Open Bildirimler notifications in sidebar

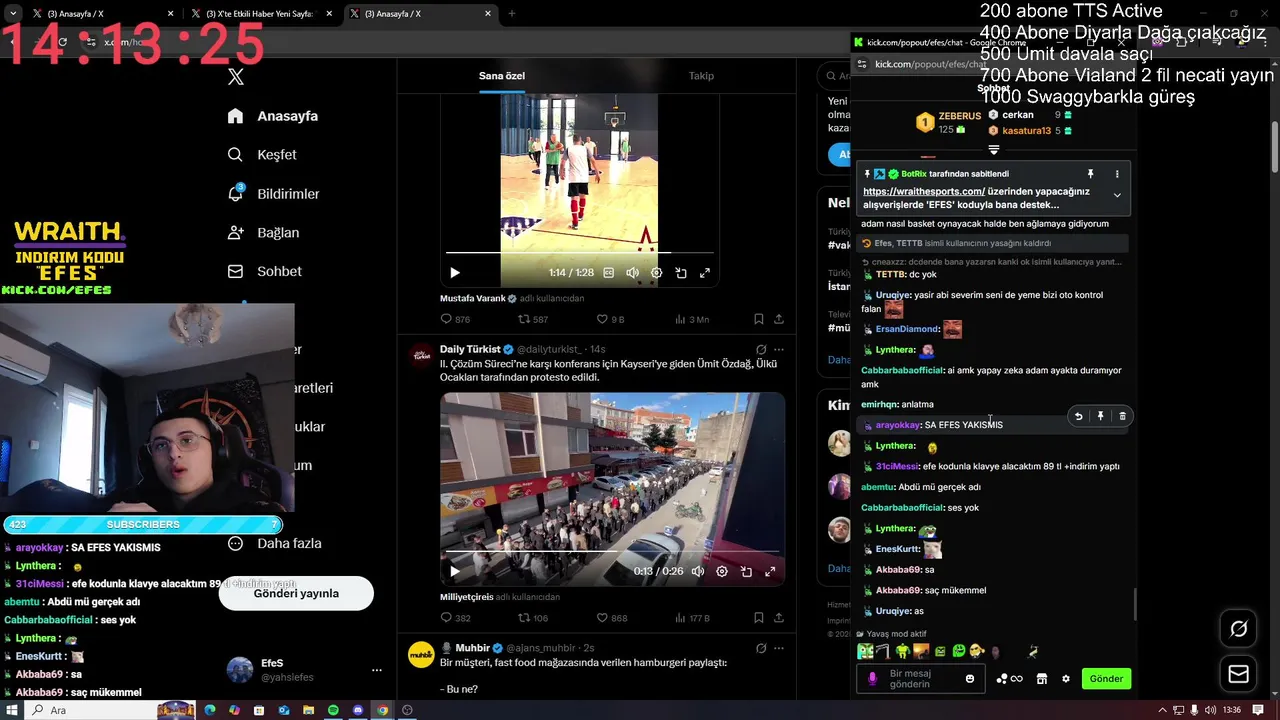[x=273, y=194]
